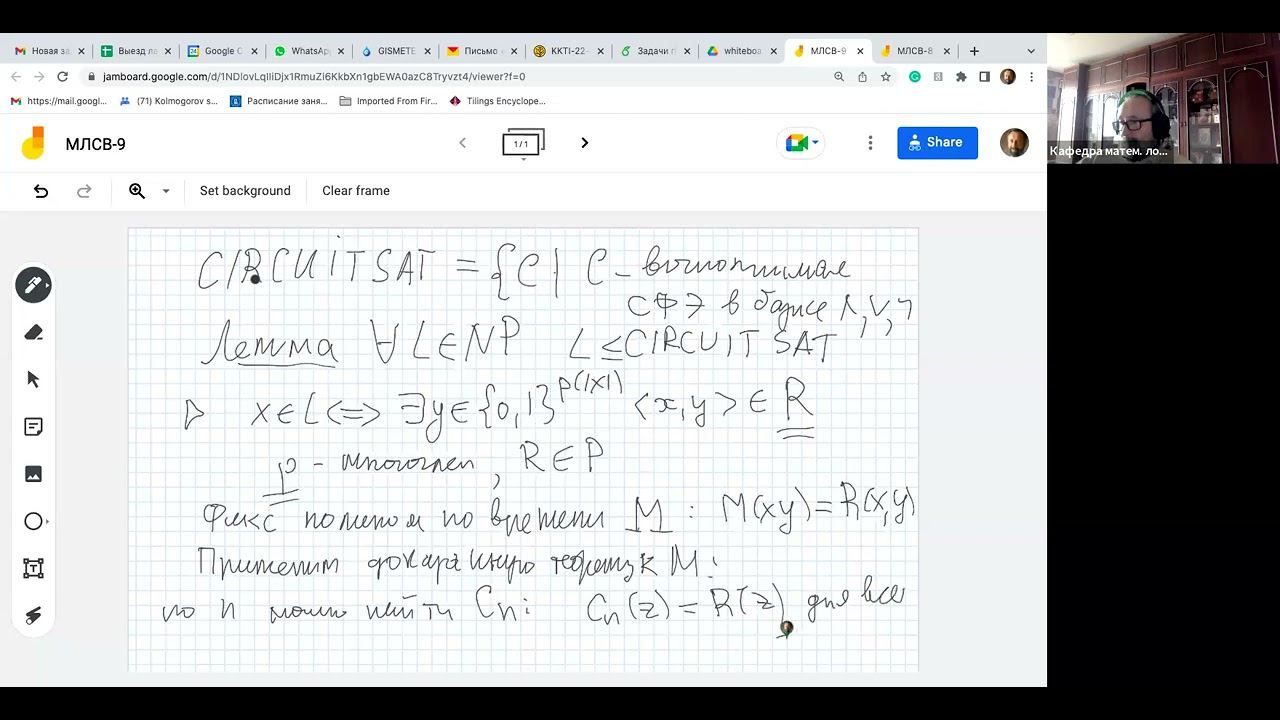Click the Jamboard logo icon
This screenshot has height=720, width=1280.
pos(33,143)
